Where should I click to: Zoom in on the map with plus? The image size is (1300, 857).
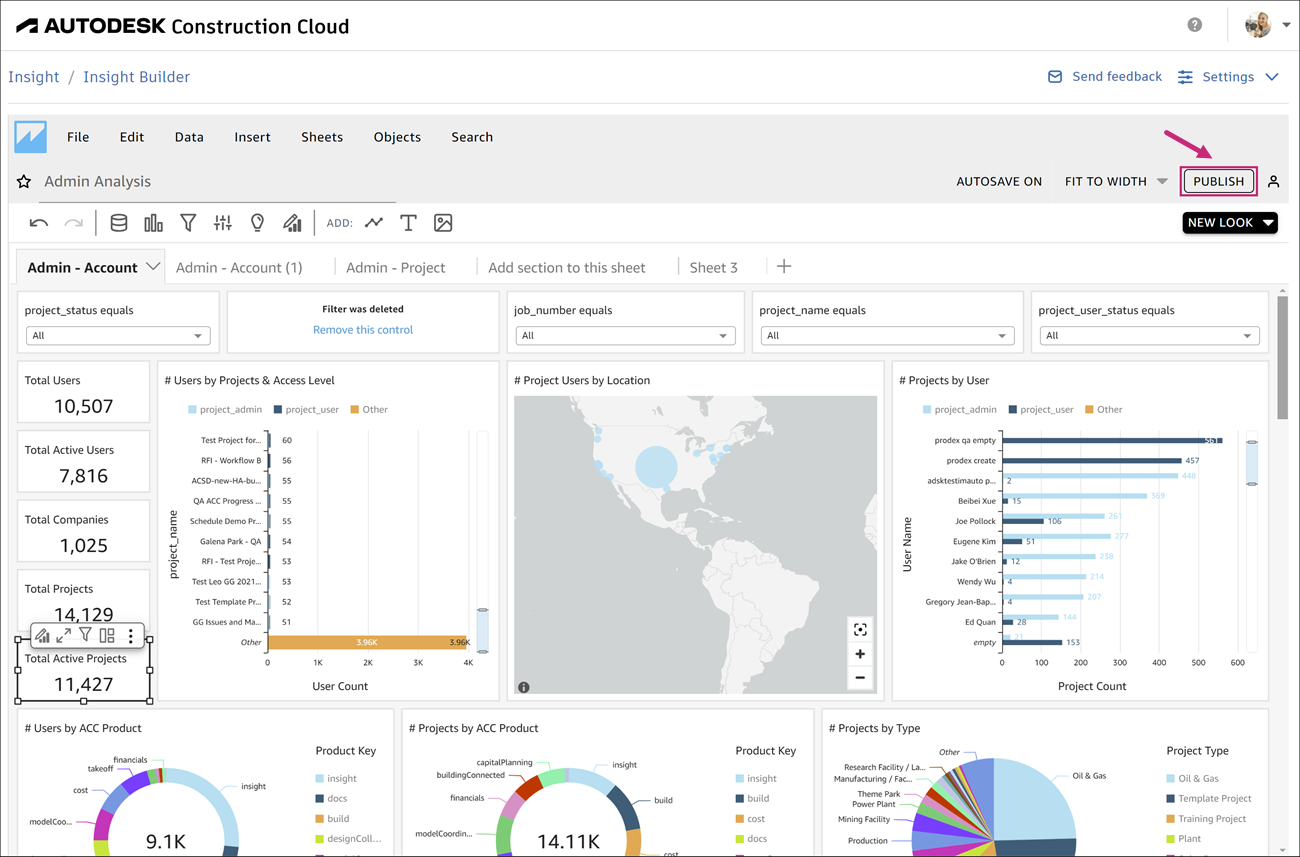pyautogui.click(x=860, y=654)
